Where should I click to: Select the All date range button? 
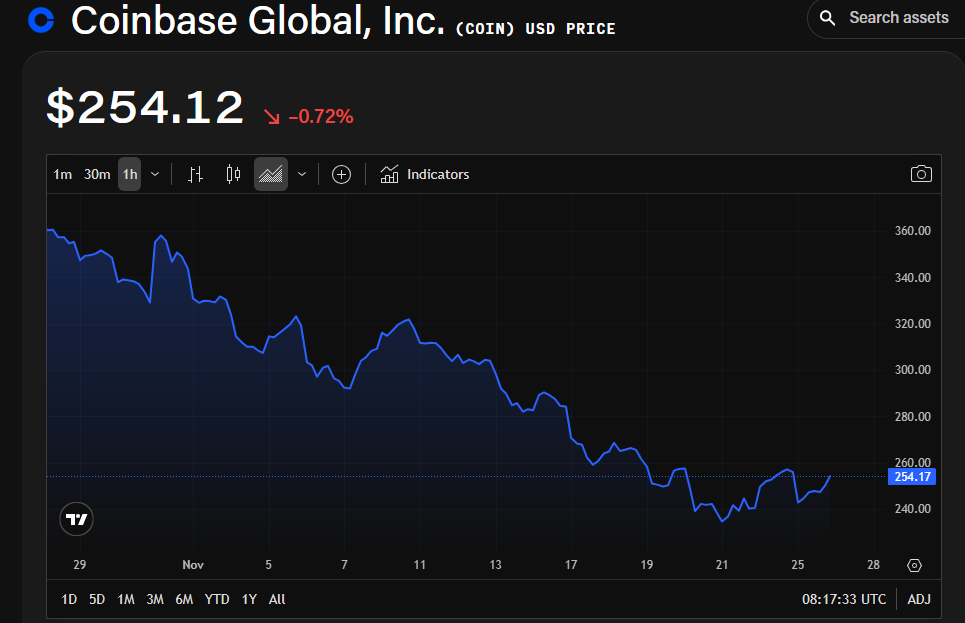tap(277, 600)
